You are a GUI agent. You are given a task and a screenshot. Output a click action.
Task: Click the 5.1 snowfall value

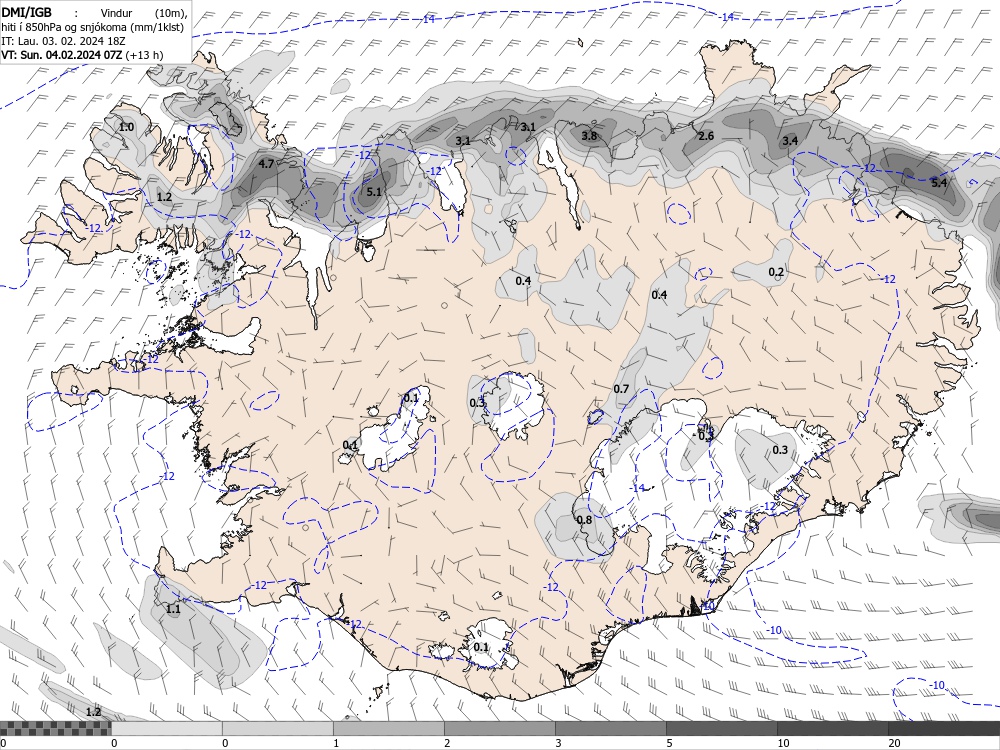374,192
